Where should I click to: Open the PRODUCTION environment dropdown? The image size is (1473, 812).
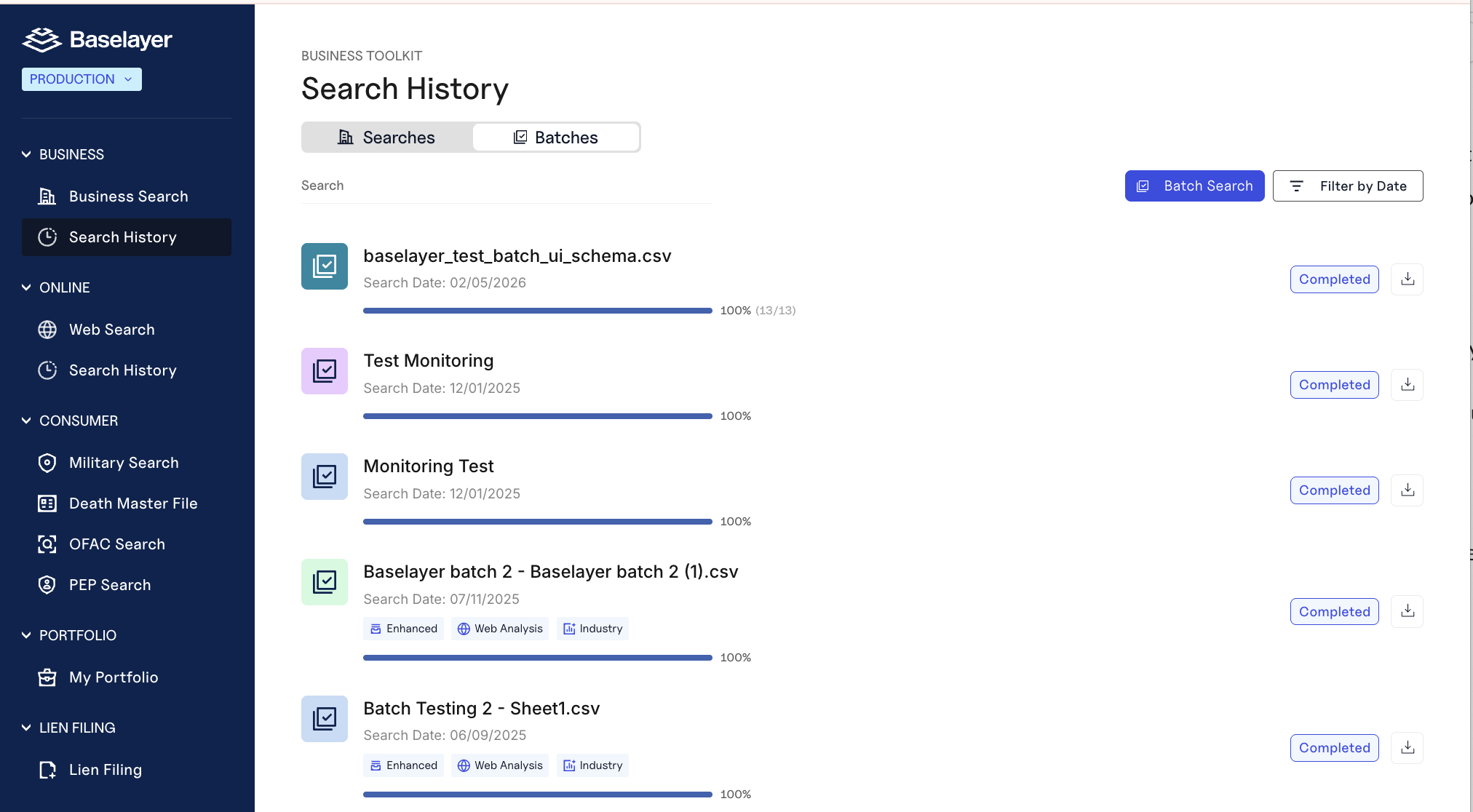[82, 79]
